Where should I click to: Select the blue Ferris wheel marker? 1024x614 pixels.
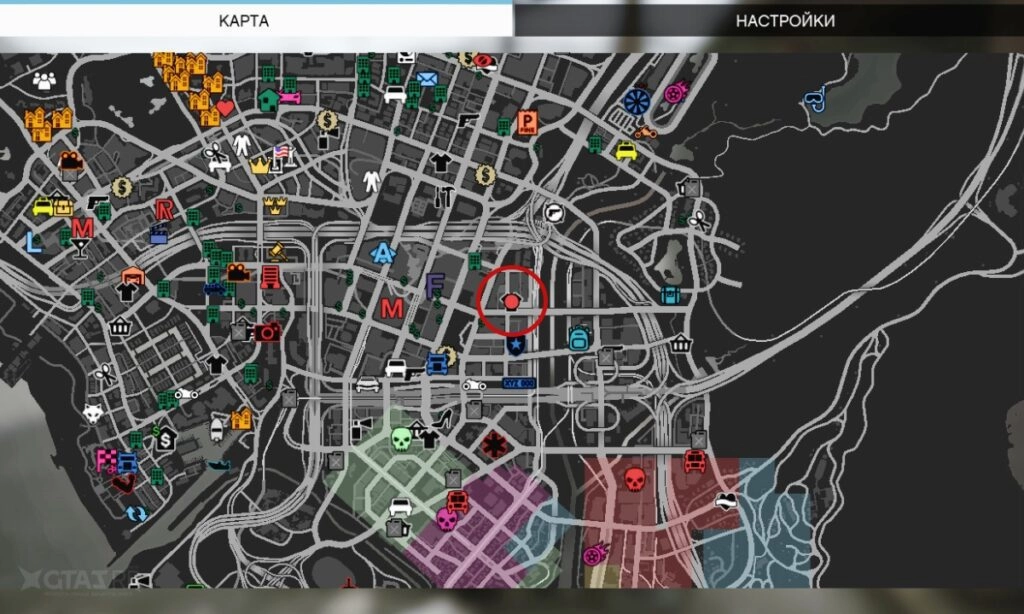pyautogui.click(x=635, y=100)
